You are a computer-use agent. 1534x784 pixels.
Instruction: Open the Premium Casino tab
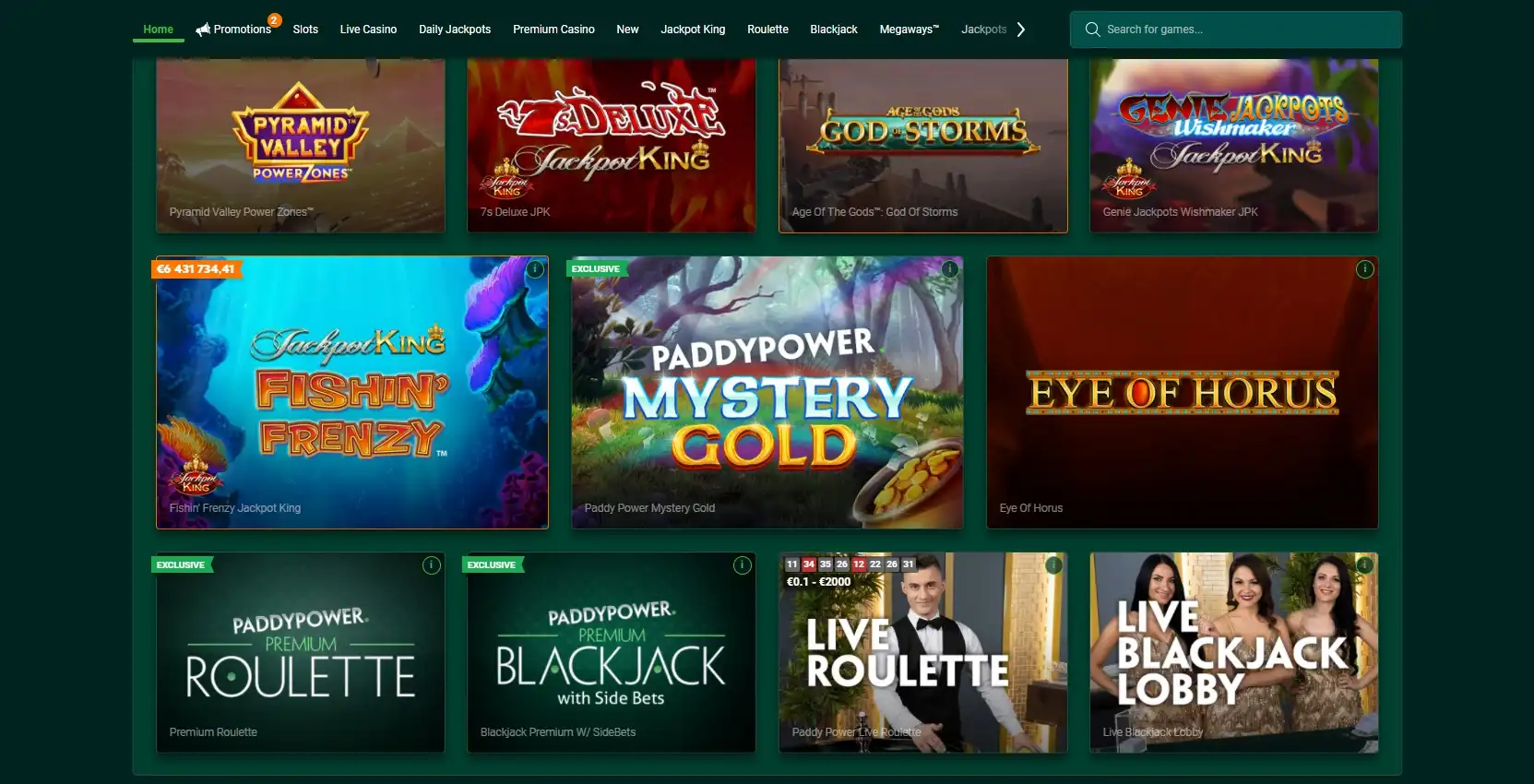coord(553,30)
